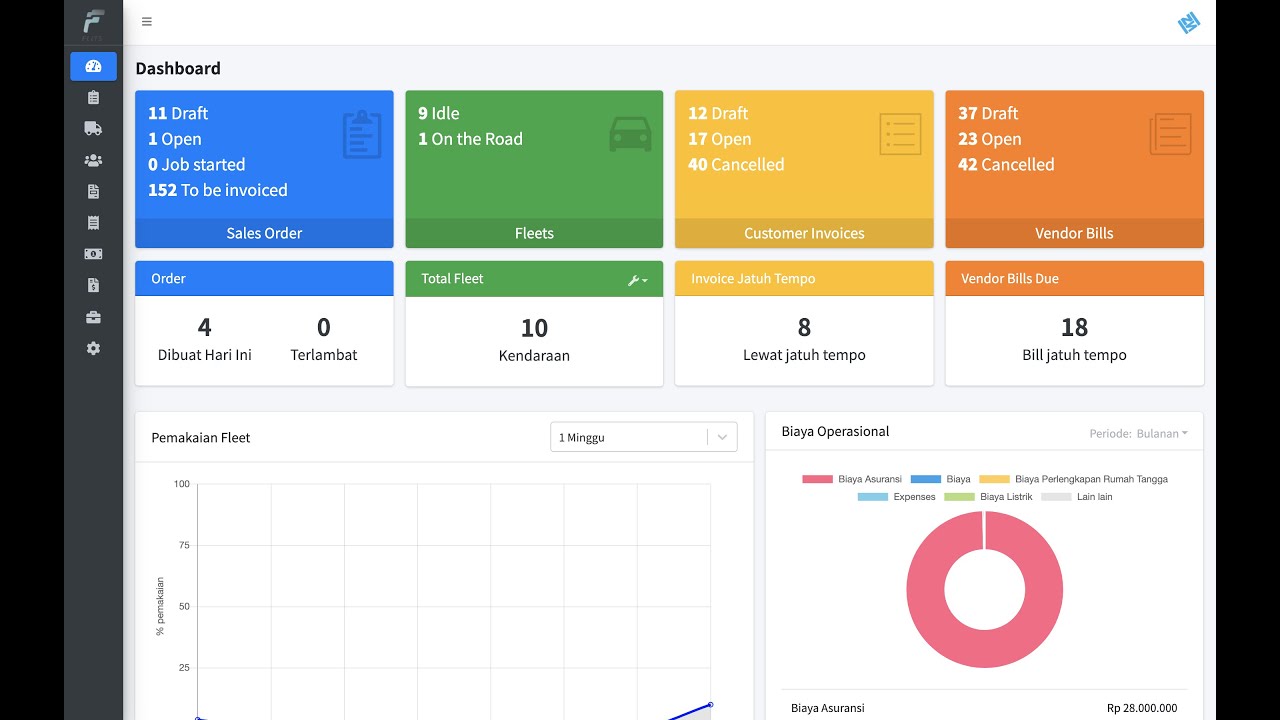
Task: Open the truck icon in the sidebar
Action: tap(93, 128)
